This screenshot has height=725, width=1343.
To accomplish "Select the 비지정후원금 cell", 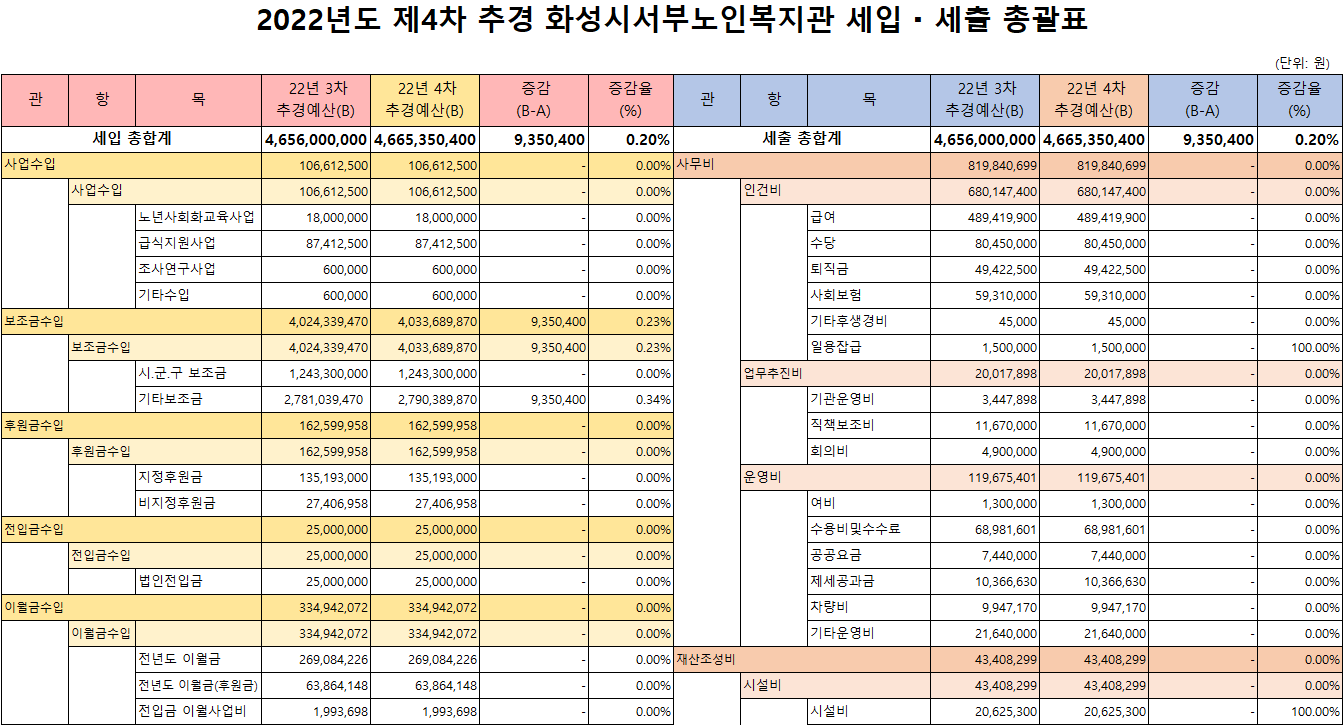I will 177,503.
